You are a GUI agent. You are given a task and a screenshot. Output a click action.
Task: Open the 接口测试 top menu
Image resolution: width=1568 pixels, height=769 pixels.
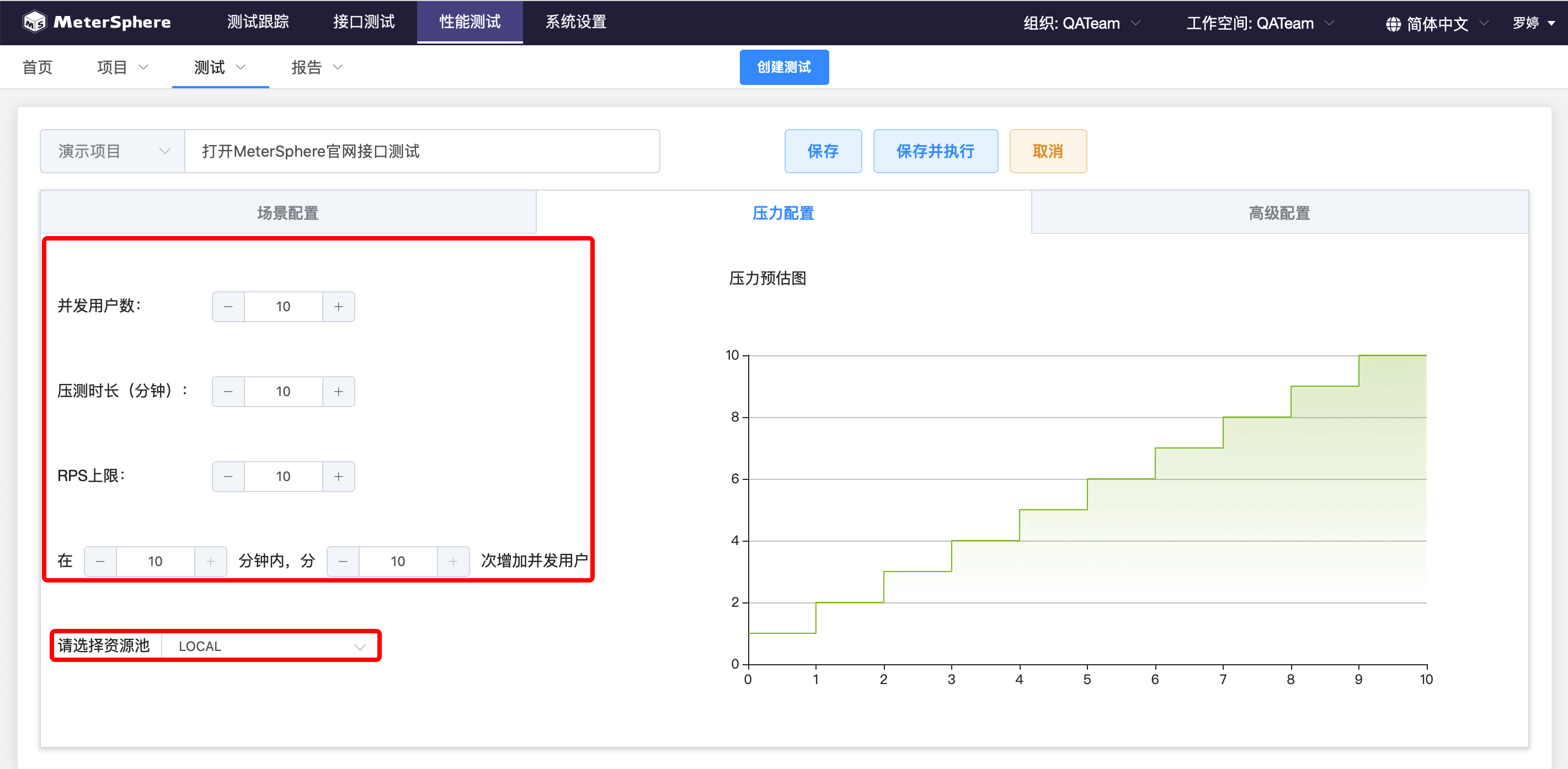(x=364, y=22)
